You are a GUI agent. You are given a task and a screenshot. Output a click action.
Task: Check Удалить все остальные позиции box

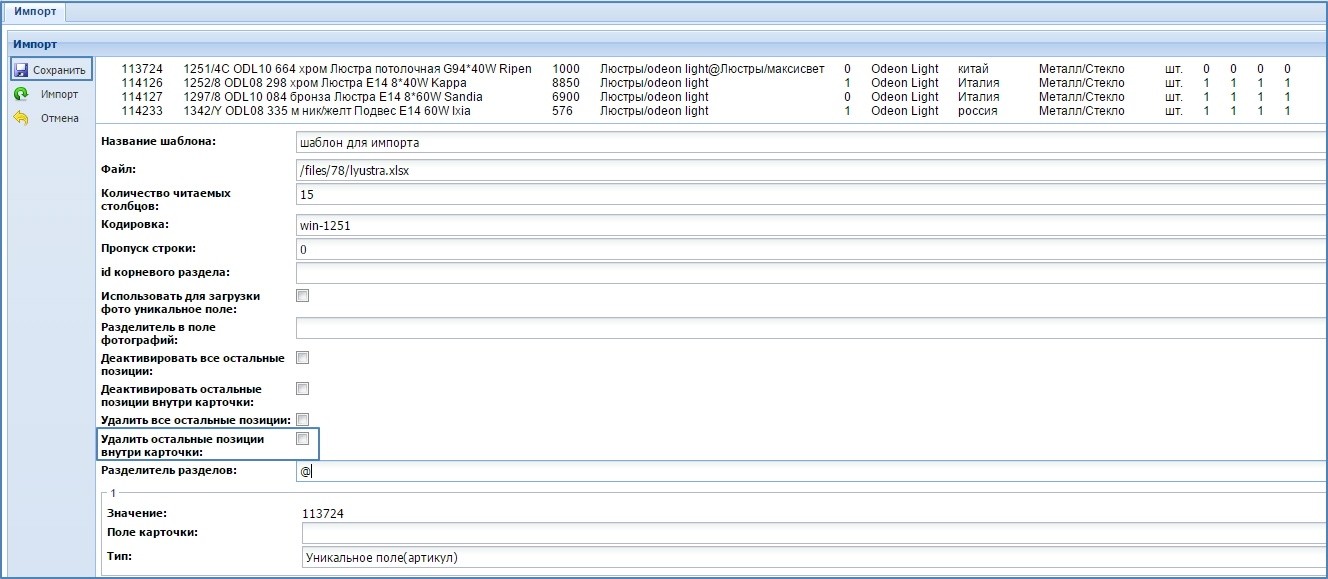click(303, 420)
